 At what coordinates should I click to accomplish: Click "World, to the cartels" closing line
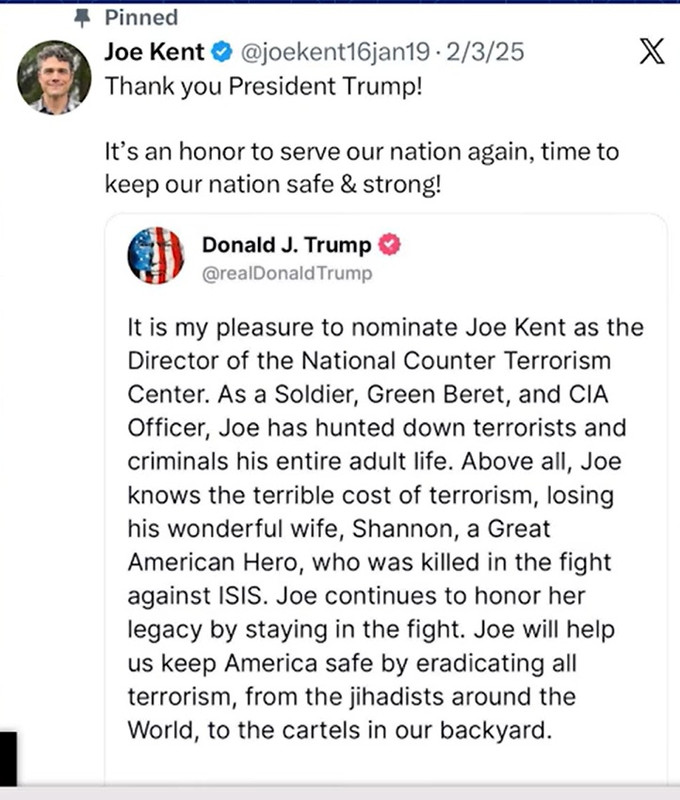click(x=340, y=731)
